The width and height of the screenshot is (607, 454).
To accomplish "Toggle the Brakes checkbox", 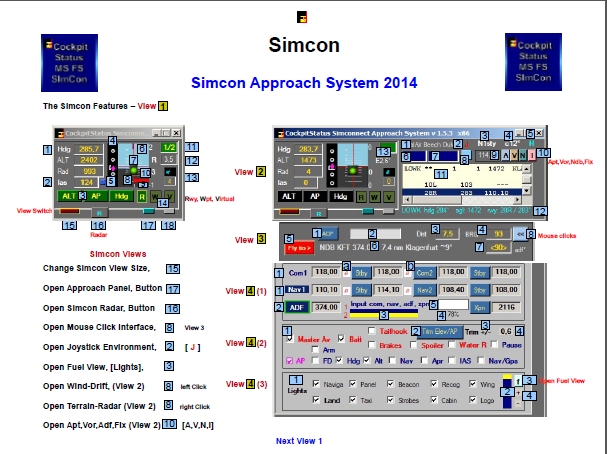I will (x=372, y=344).
